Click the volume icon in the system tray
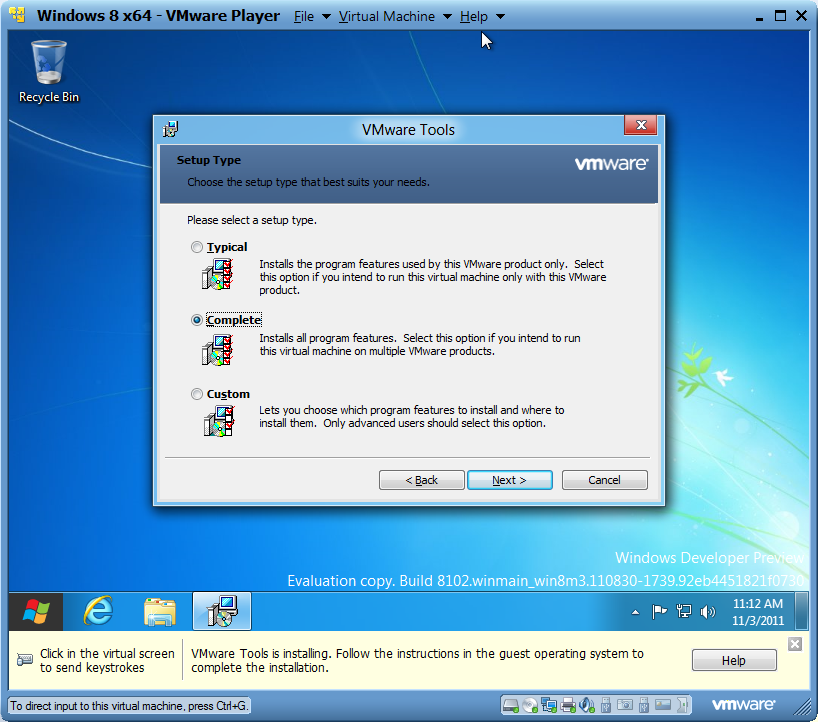 pos(709,611)
